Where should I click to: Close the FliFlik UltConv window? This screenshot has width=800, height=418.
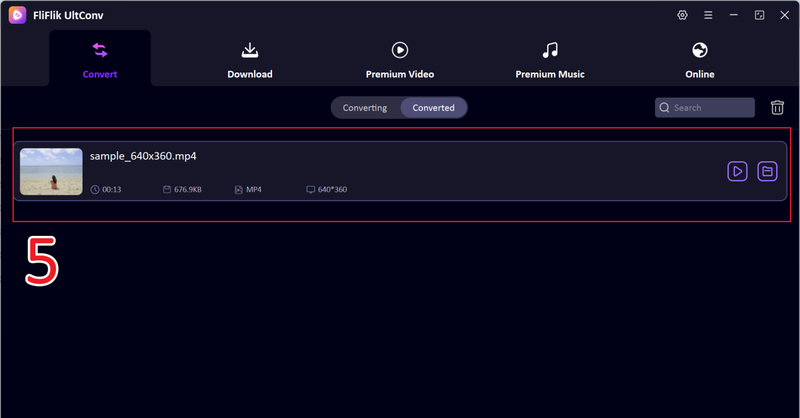click(785, 15)
